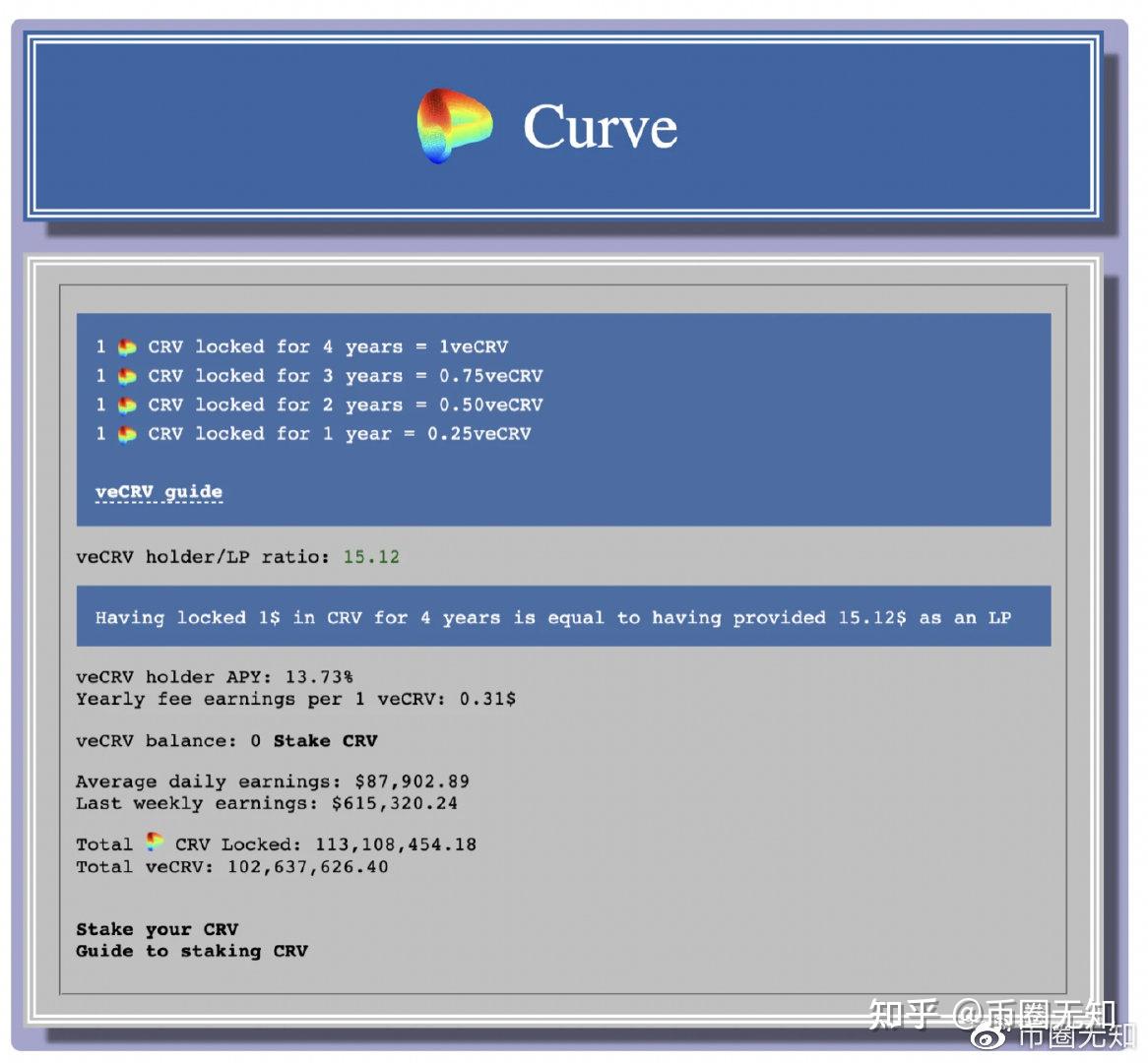Click the 'veCRV holder/LP ratio:' label
Screen dimensions: 1148x1063
pos(203,557)
